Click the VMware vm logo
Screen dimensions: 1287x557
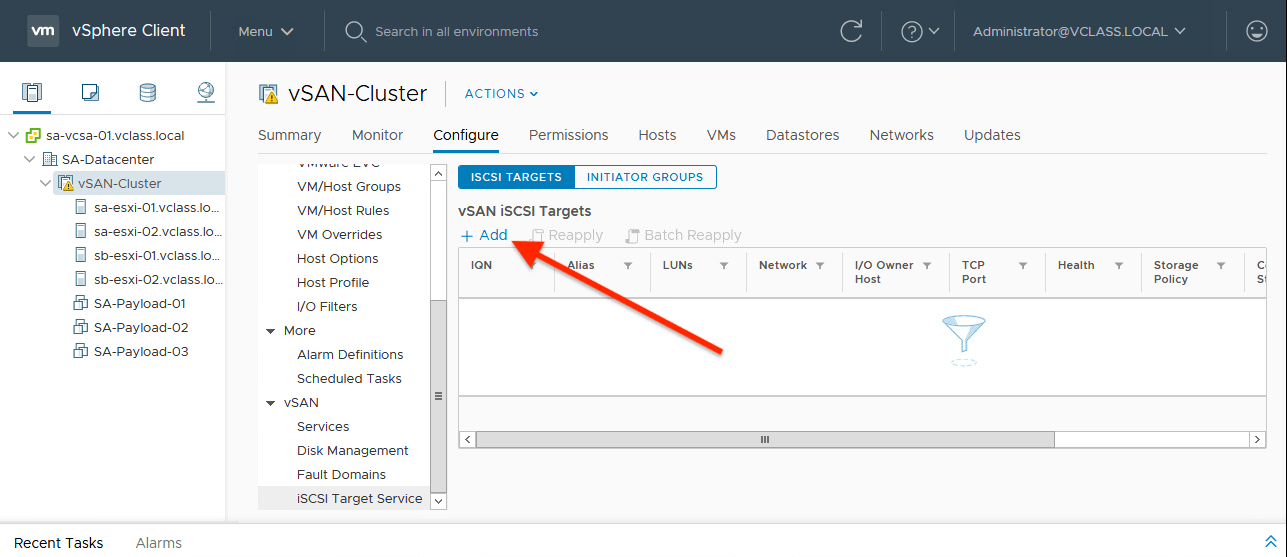coord(43,31)
